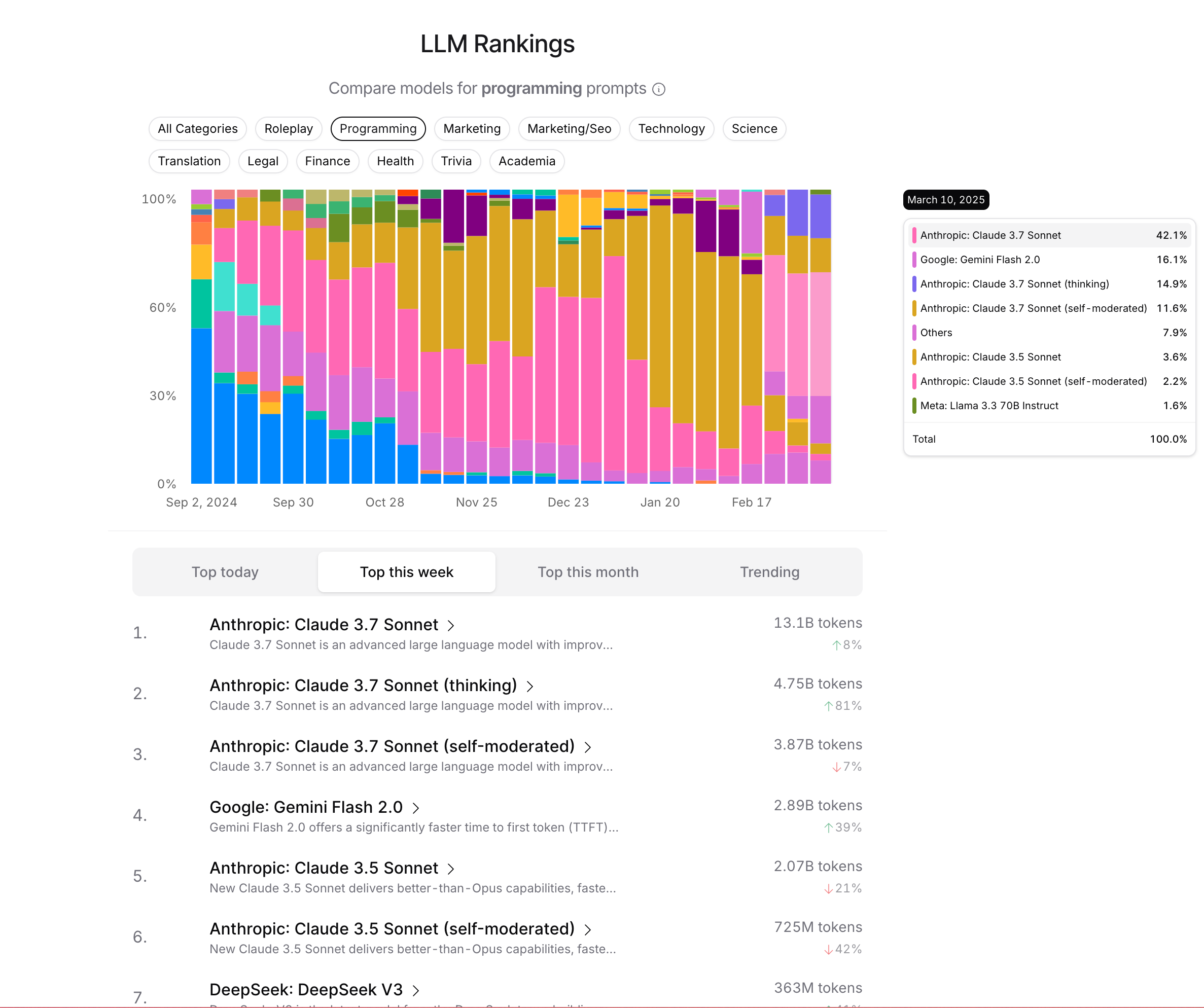Viewport: 1204px width, 1008px height.
Task: Click the down-arrow 21% change indicator
Action: coord(843,888)
